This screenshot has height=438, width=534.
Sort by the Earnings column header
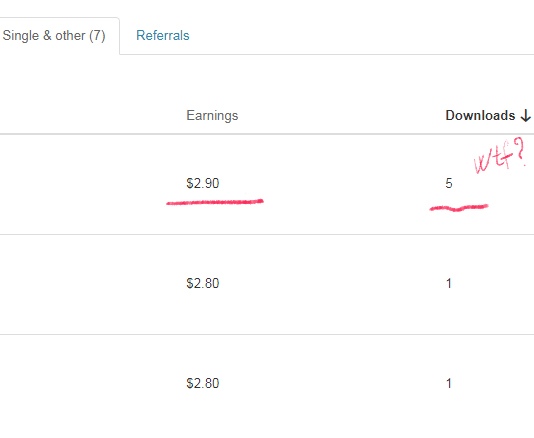tap(212, 115)
